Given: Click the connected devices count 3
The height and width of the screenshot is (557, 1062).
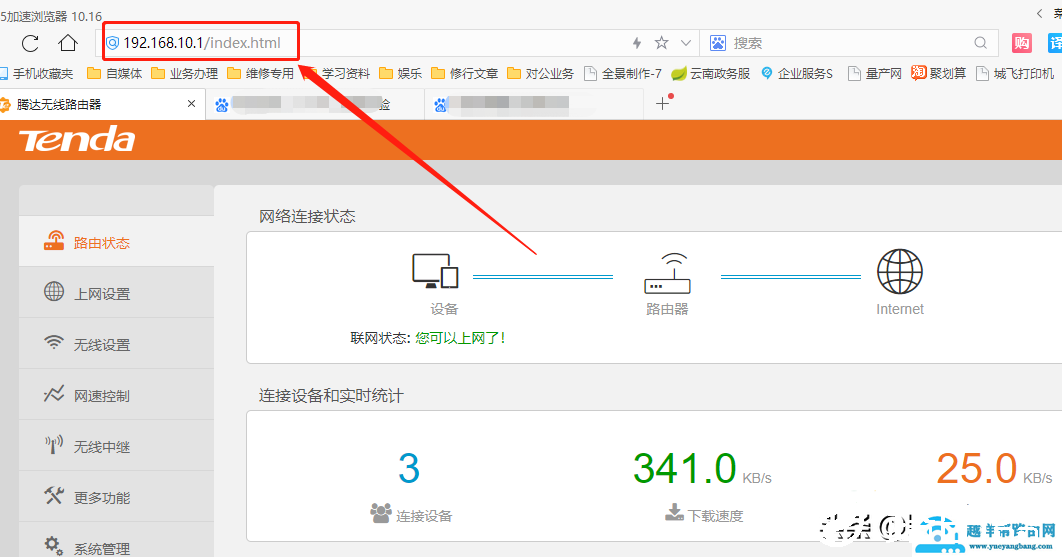Looking at the screenshot, I should pos(409,468).
